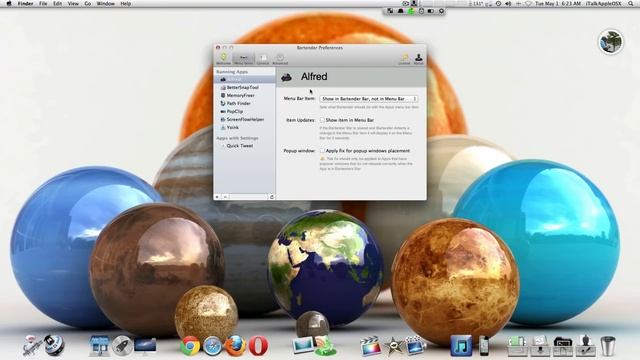Click the remove (−) button below the app list
The height and width of the screenshot is (360, 640).
pyautogui.click(x=225, y=197)
